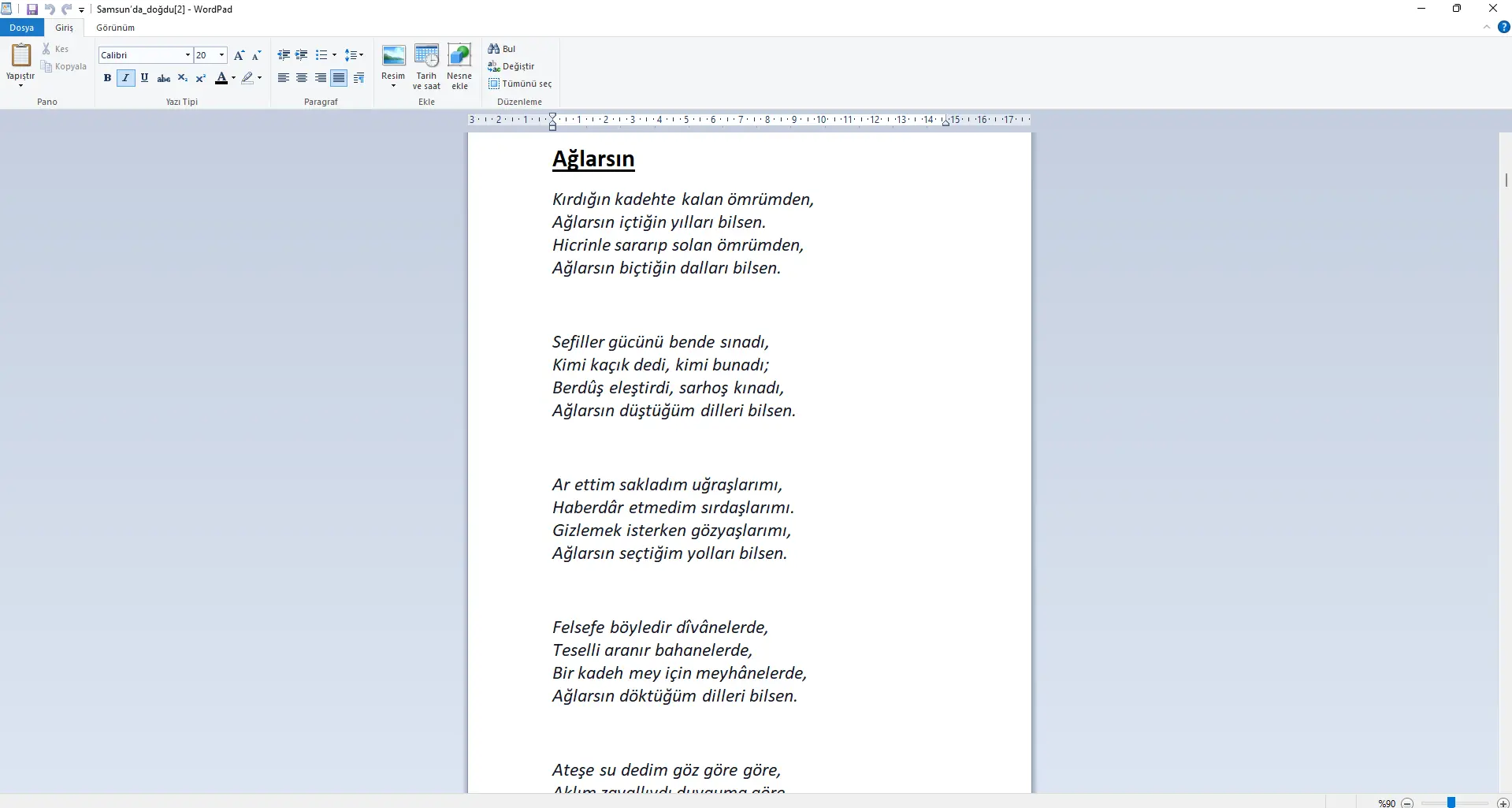Click Tümünü seç to select all
This screenshot has width=1512, height=808.
point(520,84)
